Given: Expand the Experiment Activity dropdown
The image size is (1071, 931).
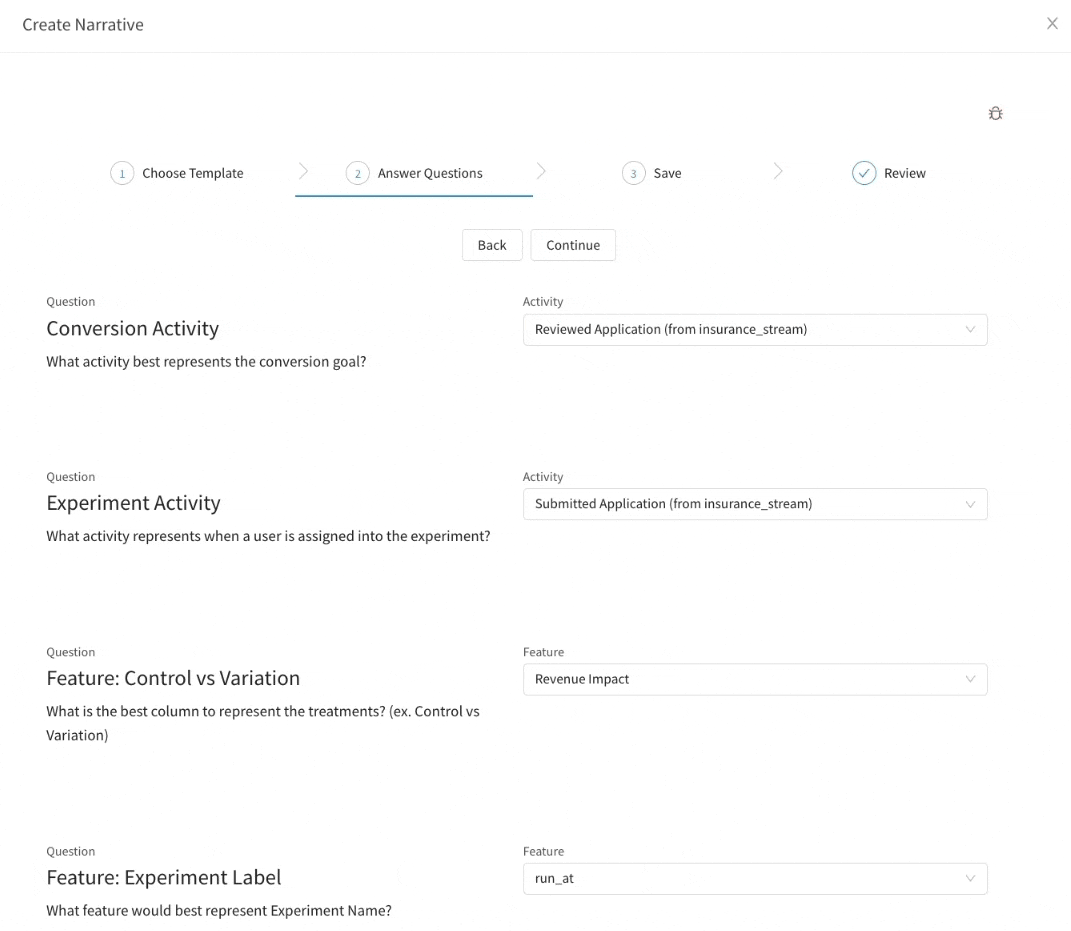Looking at the screenshot, I should (754, 504).
